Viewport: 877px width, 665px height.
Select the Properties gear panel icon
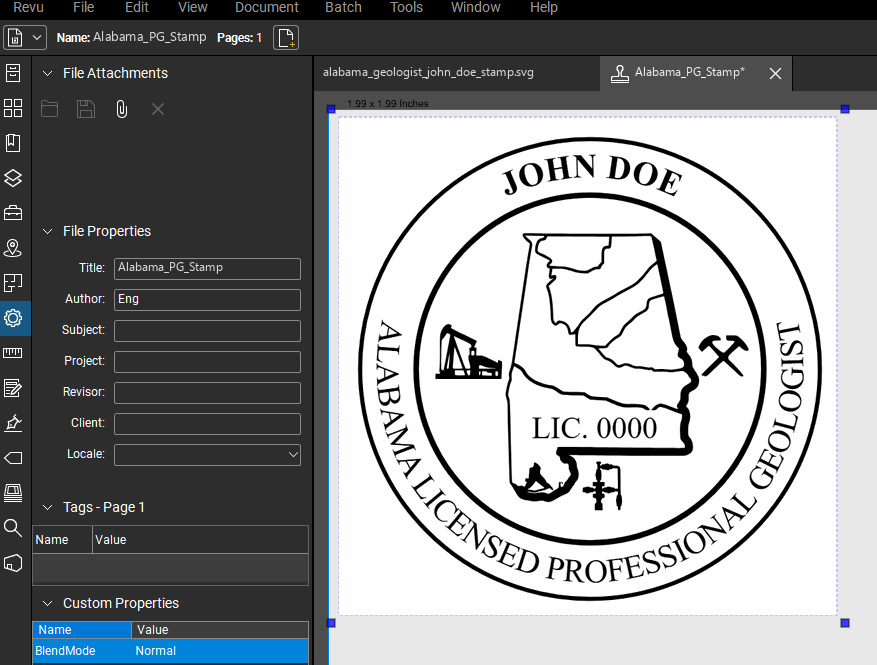(x=13, y=318)
